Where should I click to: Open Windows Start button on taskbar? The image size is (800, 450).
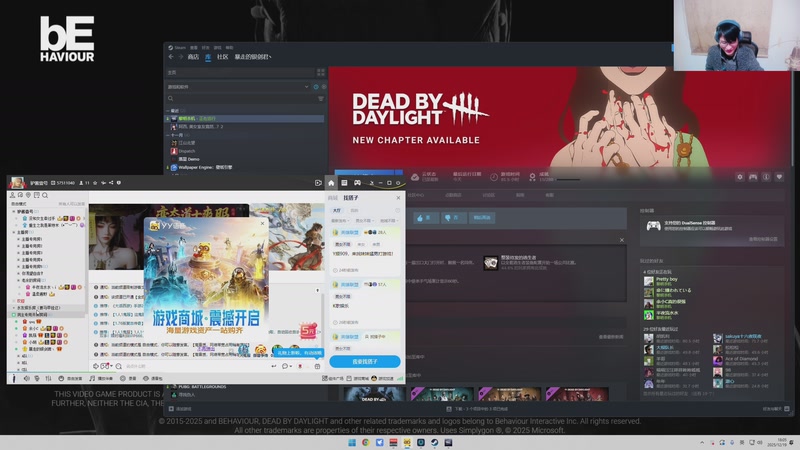(352, 442)
